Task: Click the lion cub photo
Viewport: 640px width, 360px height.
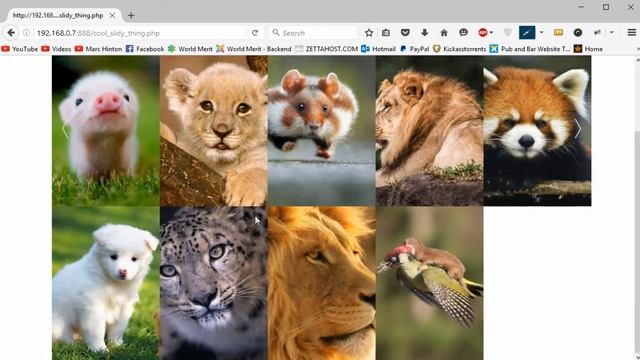Action: (213, 131)
